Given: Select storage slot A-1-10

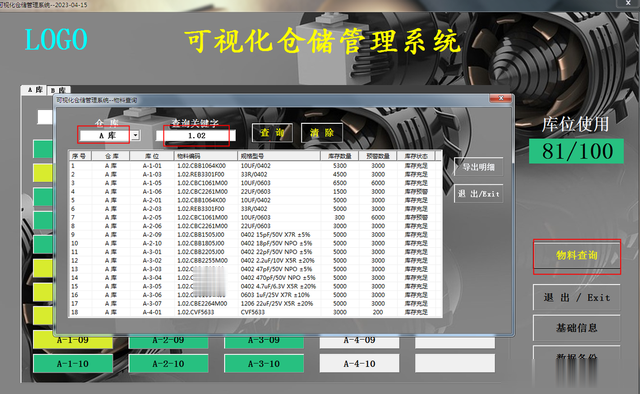Looking at the screenshot, I should [73, 363].
